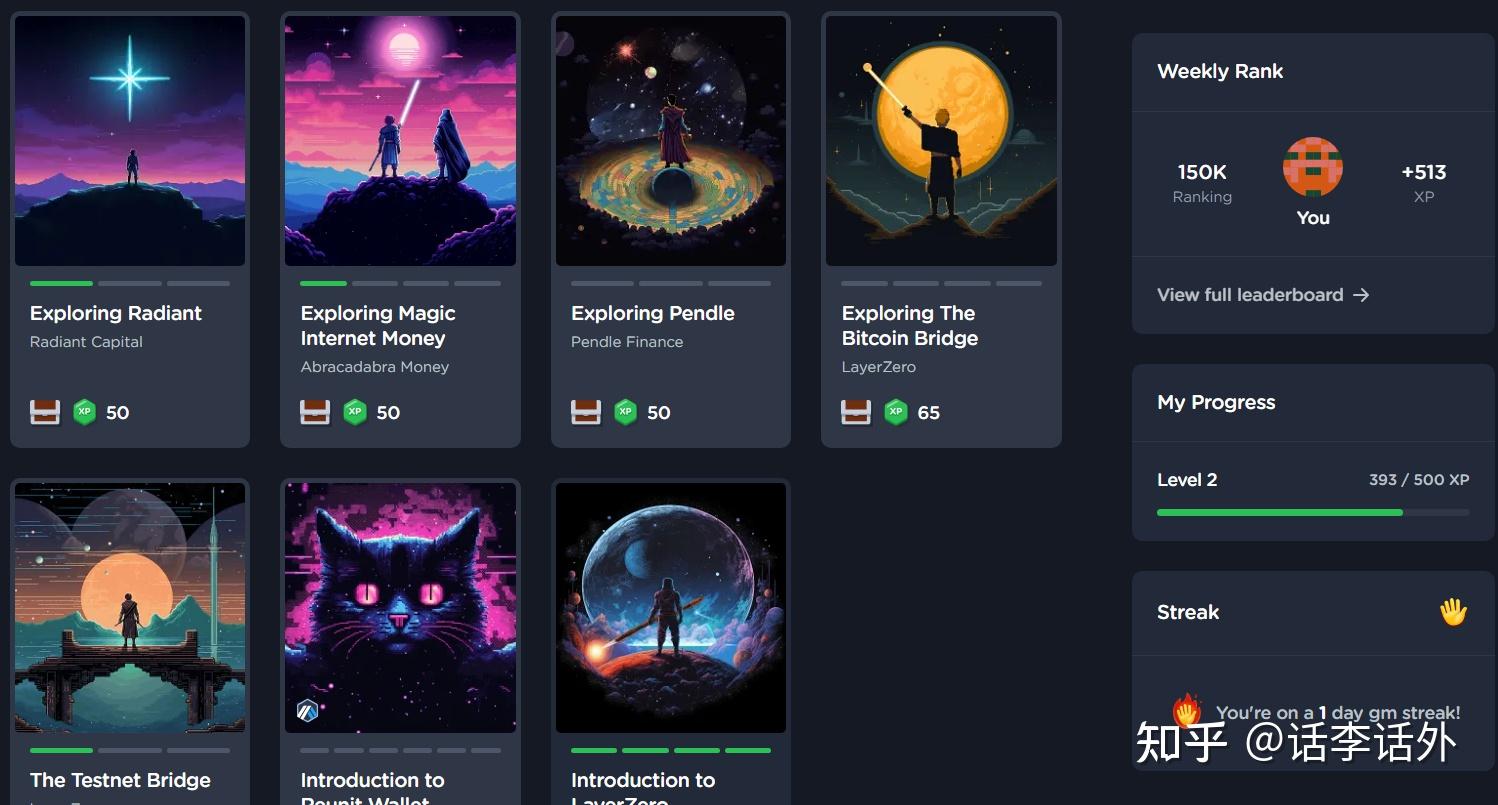Select the Exploring Pendle quest title
This screenshot has height=805, width=1498.
(653, 313)
